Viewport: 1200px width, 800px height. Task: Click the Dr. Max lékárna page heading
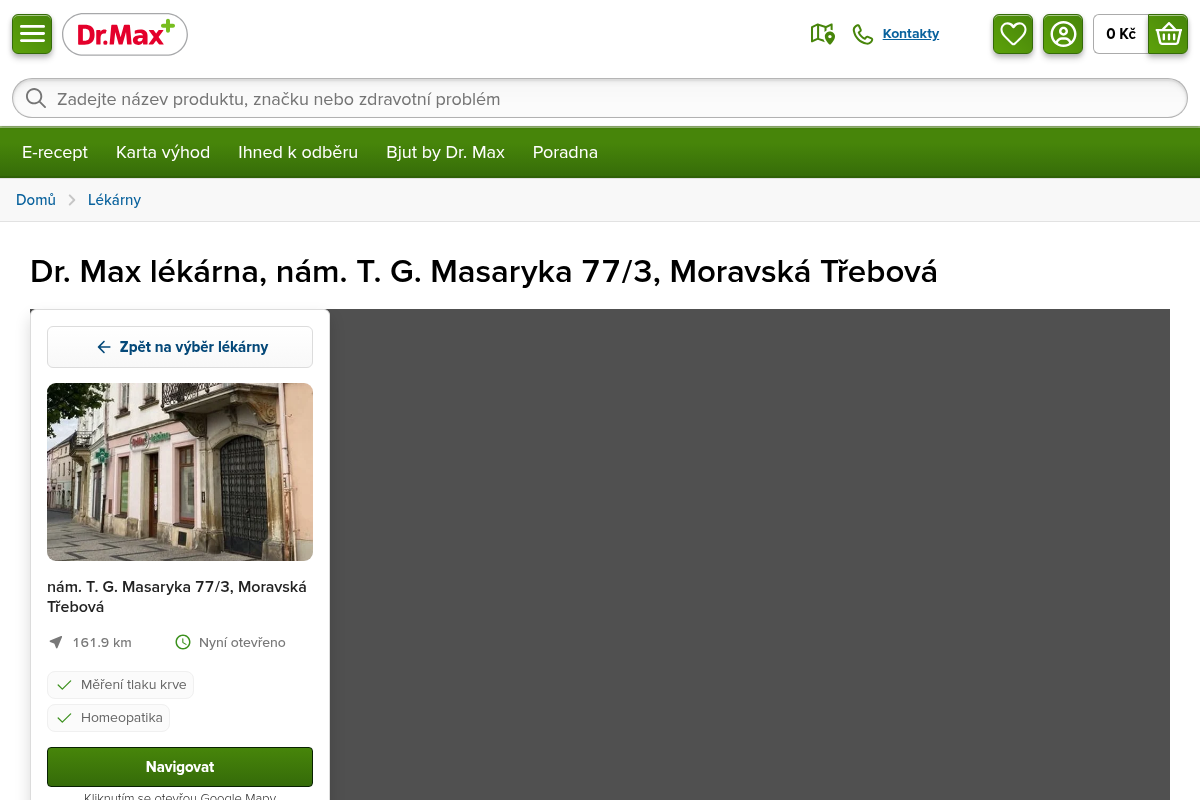tap(484, 271)
